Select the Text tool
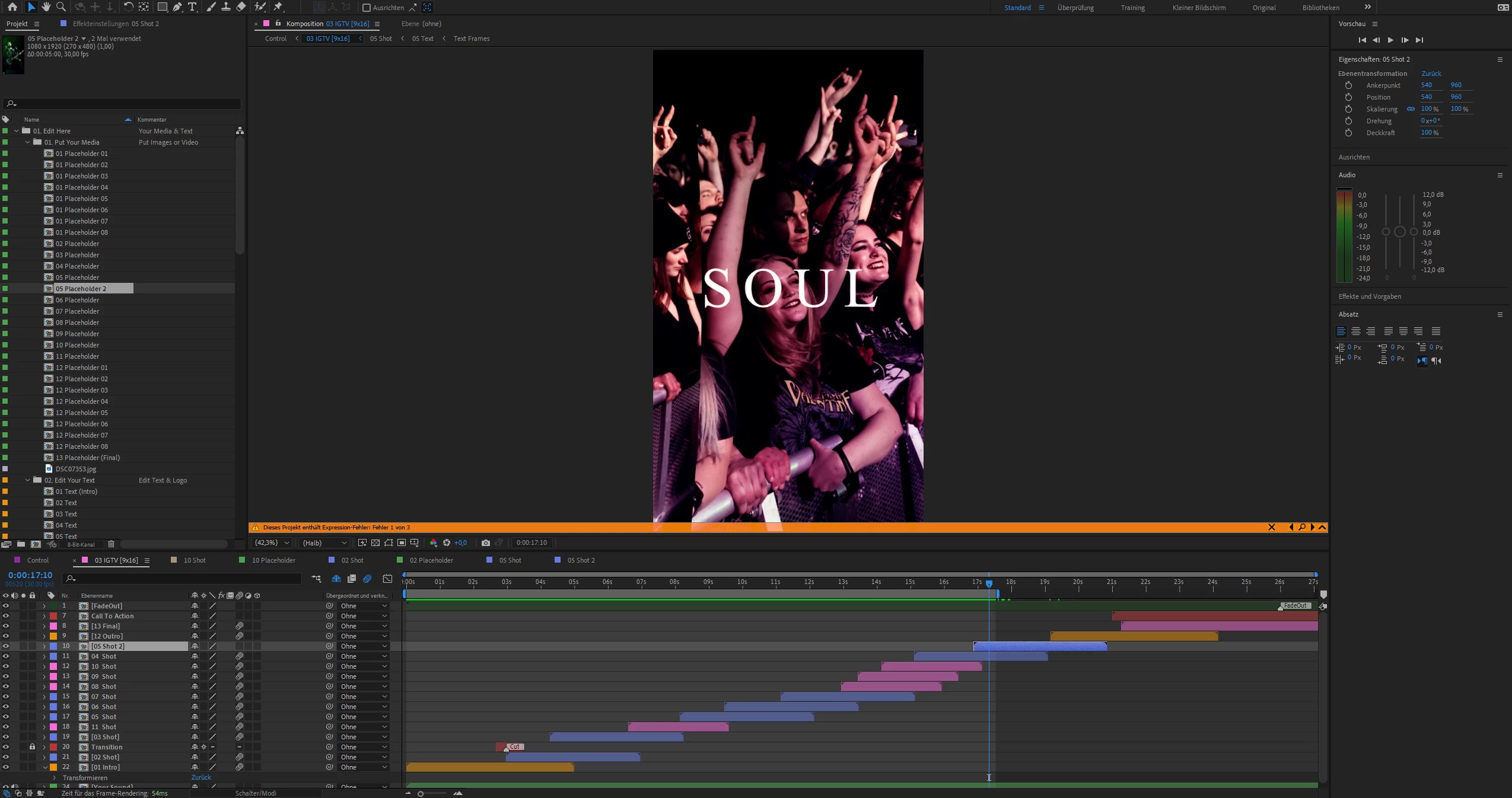This screenshot has width=1512, height=798. point(192,7)
